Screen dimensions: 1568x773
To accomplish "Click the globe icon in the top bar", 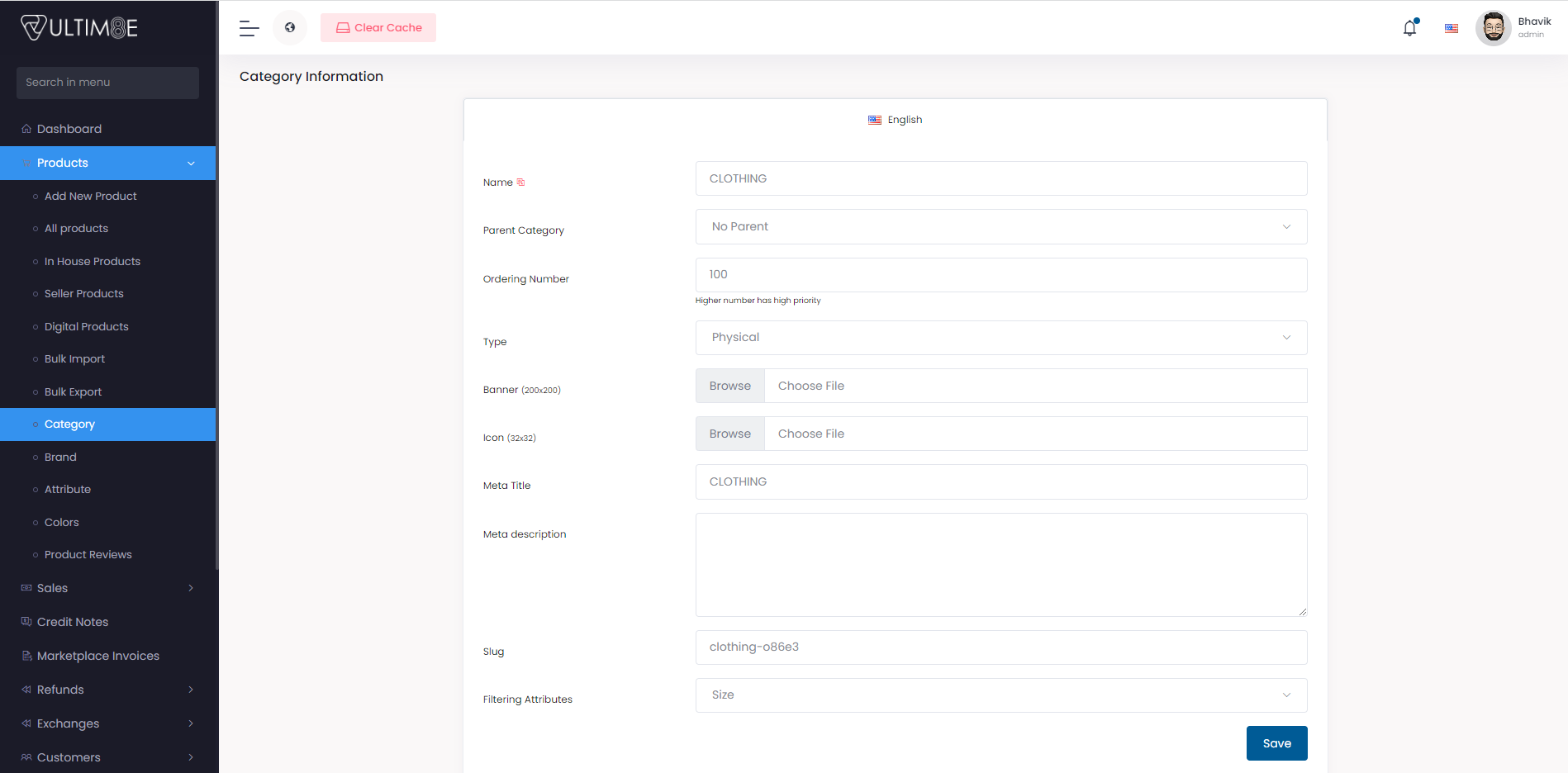I will pyautogui.click(x=290, y=27).
